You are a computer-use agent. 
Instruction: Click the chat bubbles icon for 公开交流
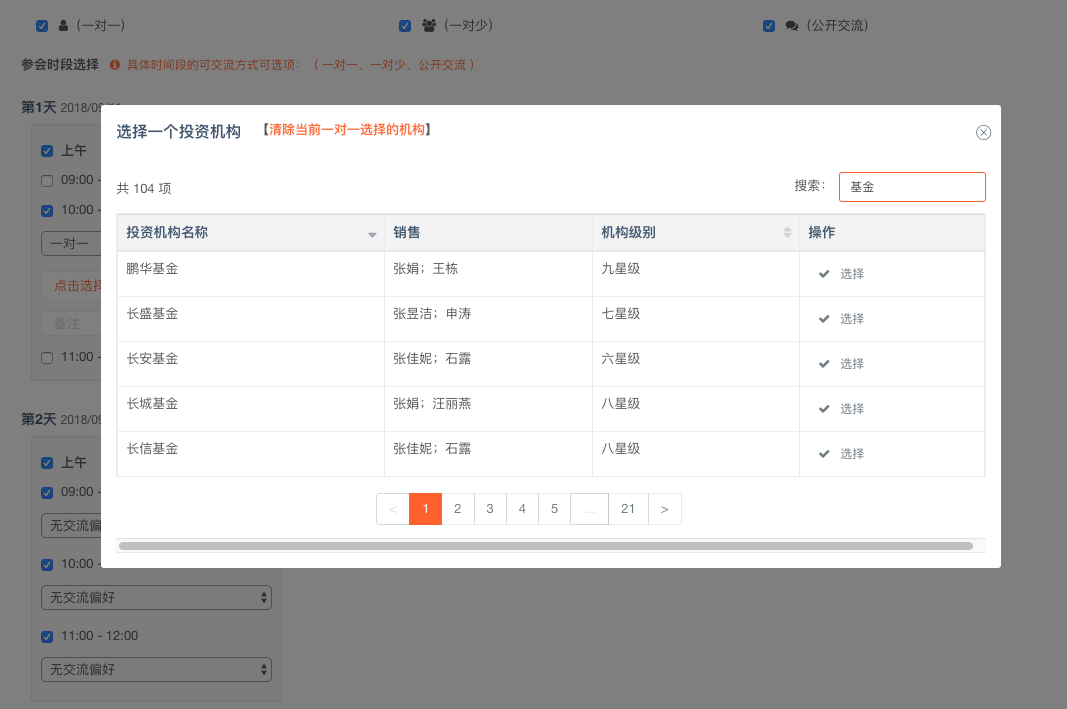click(791, 26)
